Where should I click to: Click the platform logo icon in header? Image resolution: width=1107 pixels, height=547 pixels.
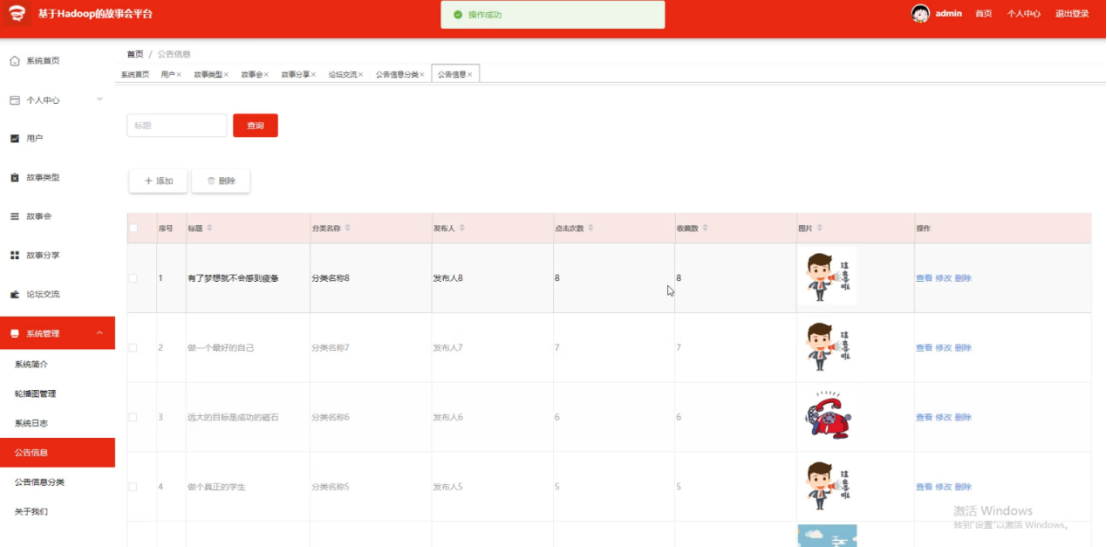[16, 14]
